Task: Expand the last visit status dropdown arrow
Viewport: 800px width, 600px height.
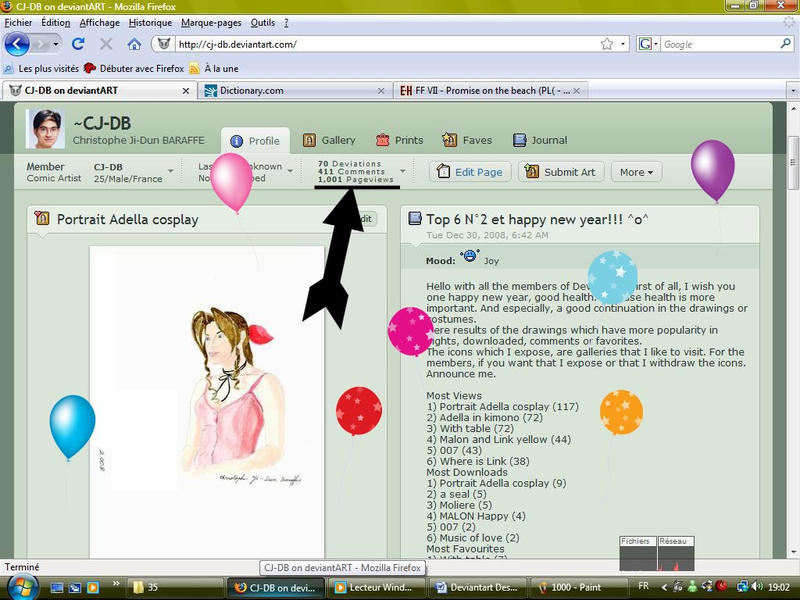Action: click(x=290, y=171)
